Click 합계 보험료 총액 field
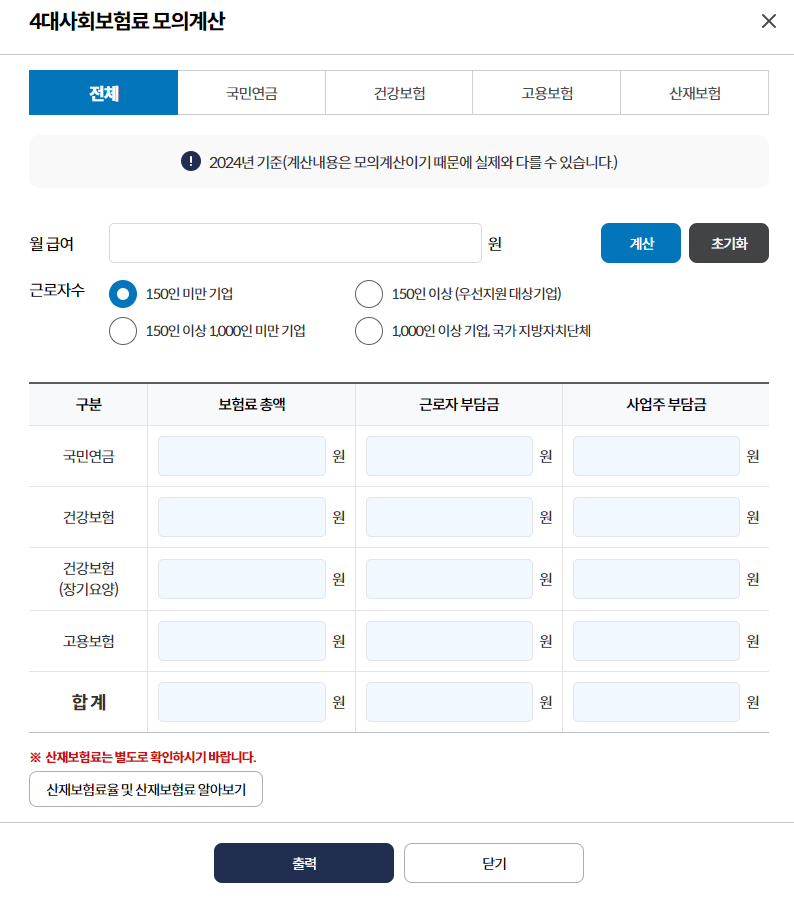The image size is (794, 907). click(x=242, y=702)
